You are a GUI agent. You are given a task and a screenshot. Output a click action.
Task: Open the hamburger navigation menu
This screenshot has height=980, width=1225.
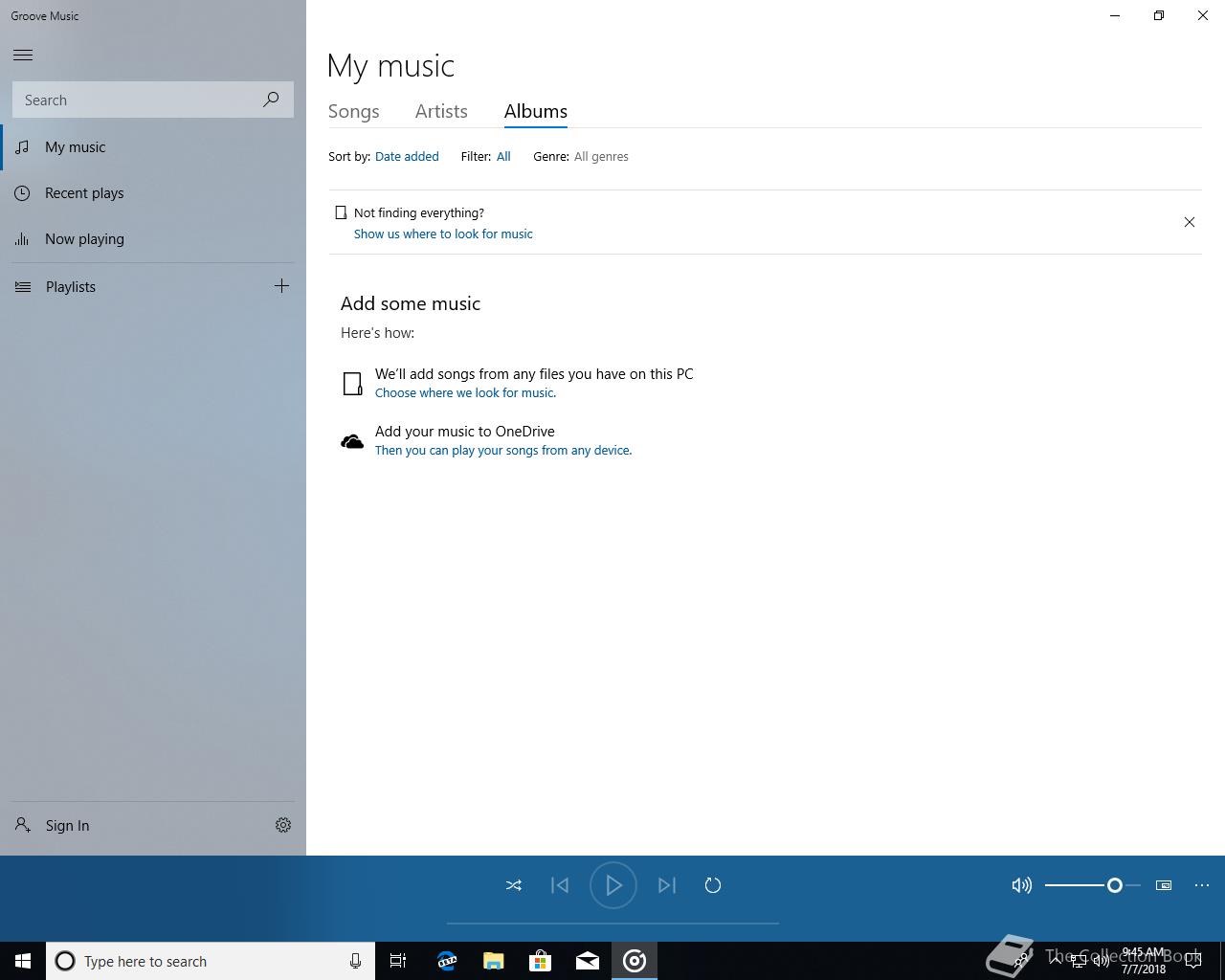(x=23, y=55)
